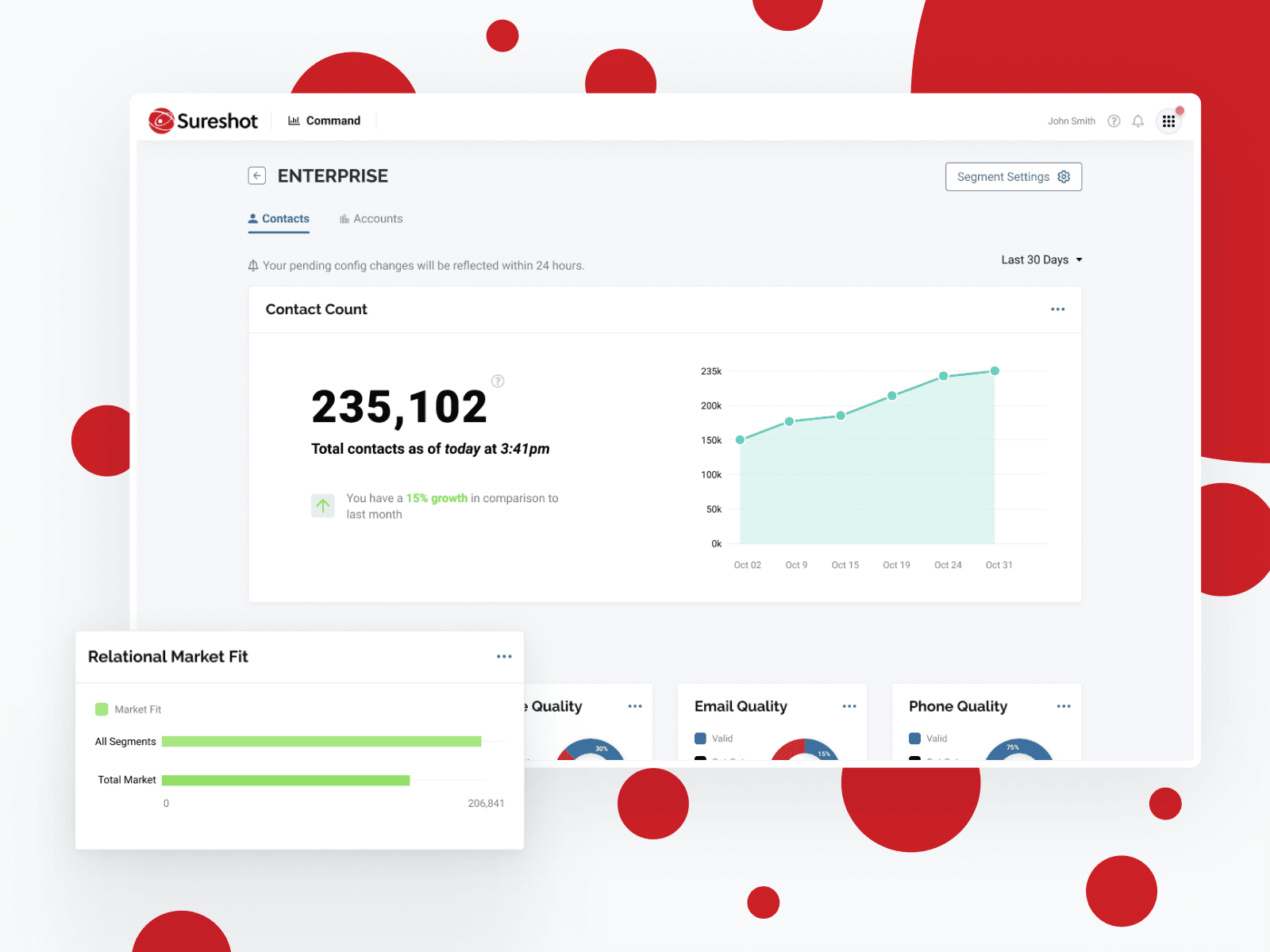Image resolution: width=1270 pixels, height=952 pixels.
Task: Expand the Last 30 Days dropdown
Action: click(1041, 260)
